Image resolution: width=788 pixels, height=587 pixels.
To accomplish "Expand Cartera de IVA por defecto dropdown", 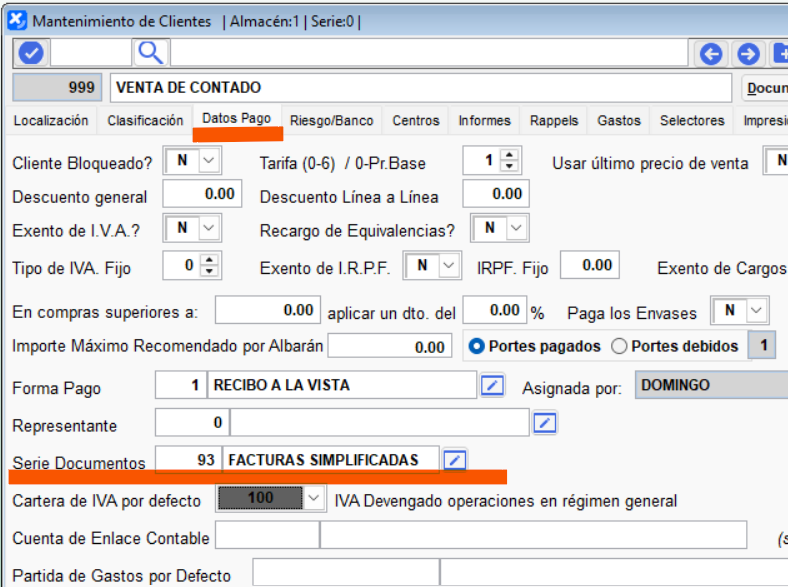I will [x=314, y=498].
